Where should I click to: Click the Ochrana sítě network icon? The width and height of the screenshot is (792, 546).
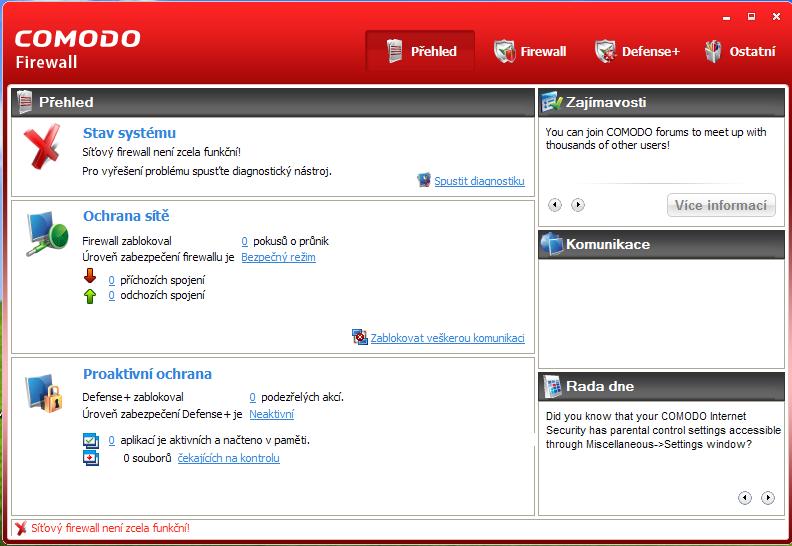46,233
